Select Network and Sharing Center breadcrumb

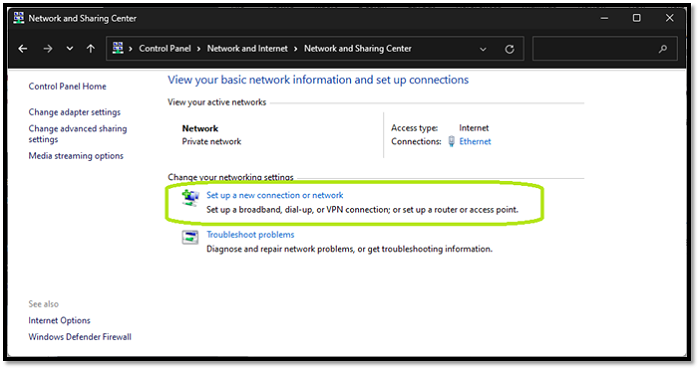[358, 49]
